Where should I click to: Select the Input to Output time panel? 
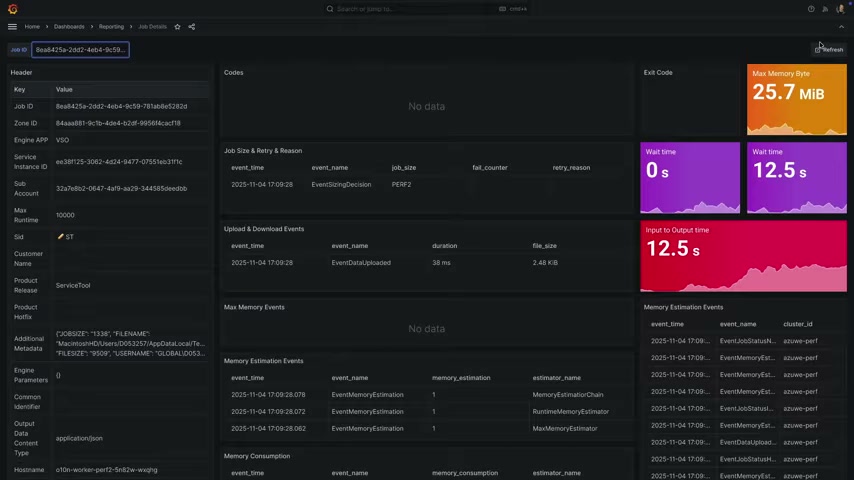pyautogui.click(x=743, y=256)
